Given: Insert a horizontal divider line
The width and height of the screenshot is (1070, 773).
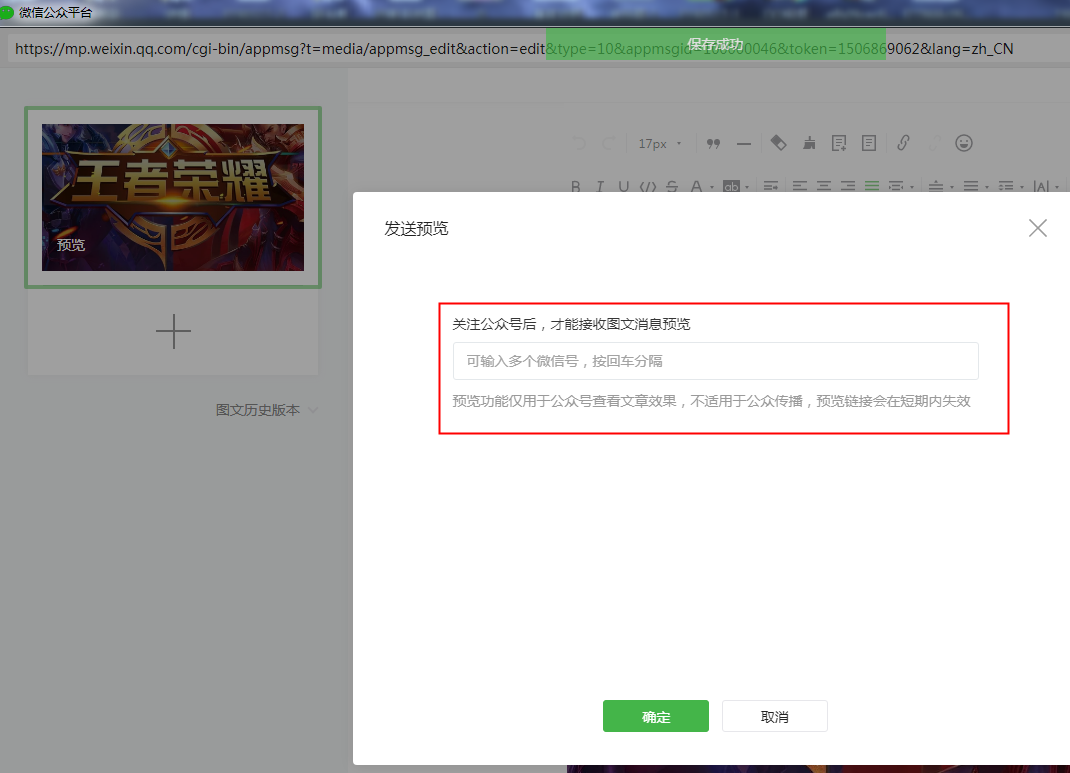Looking at the screenshot, I should coord(744,144).
